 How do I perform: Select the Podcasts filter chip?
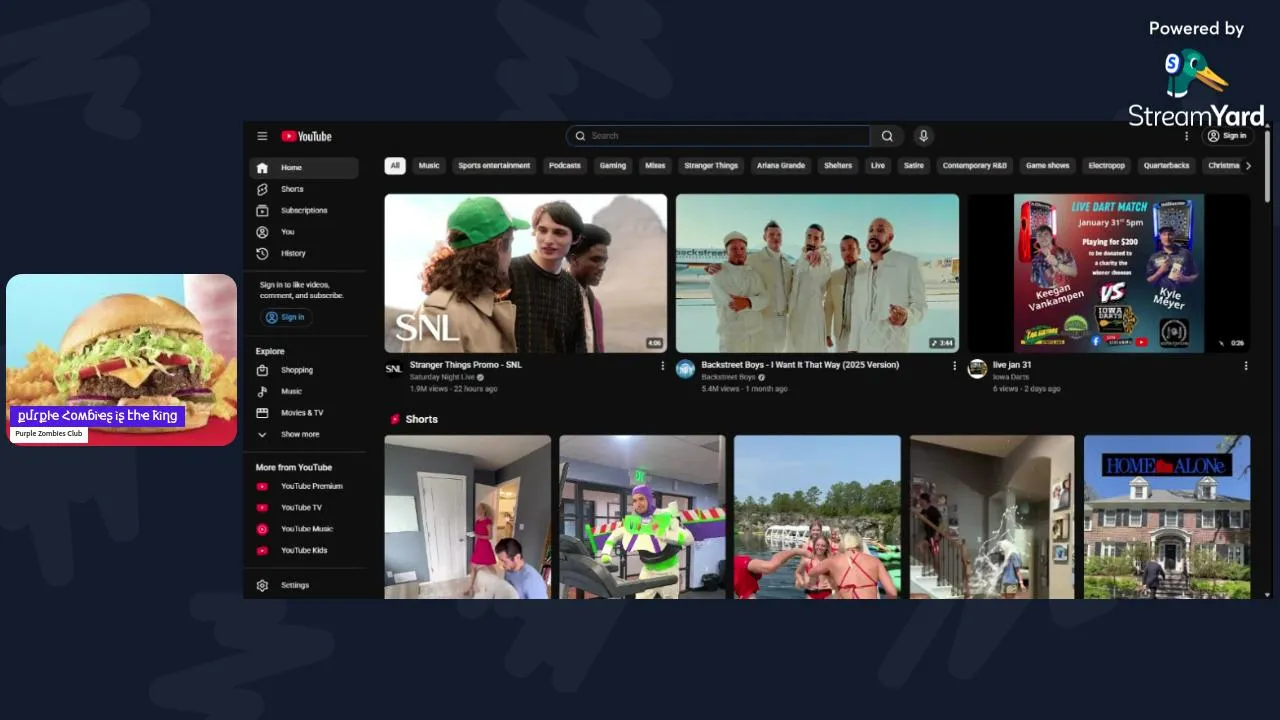[565, 166]
